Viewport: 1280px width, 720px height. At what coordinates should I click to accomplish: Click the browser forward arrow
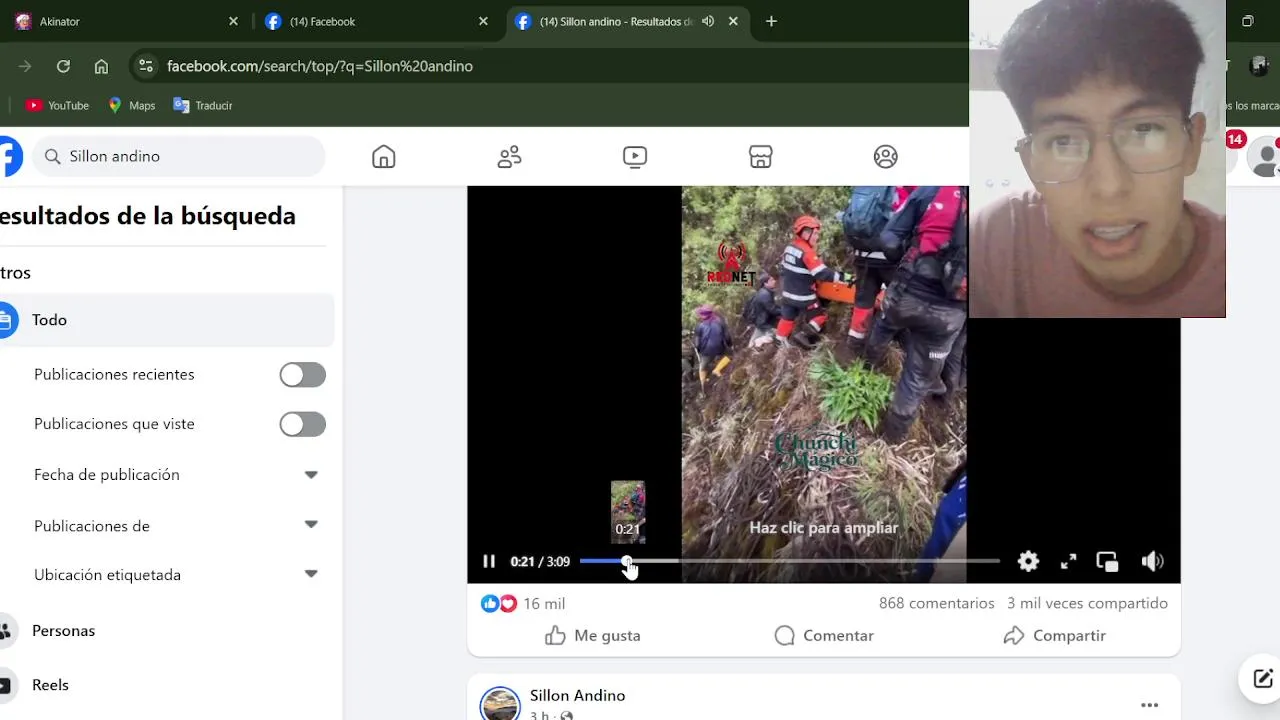pos(25,66)
